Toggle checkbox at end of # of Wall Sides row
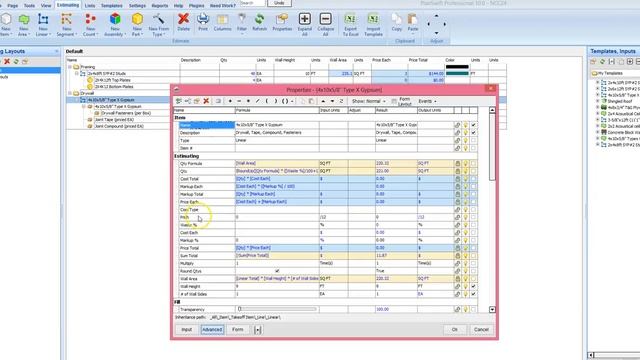This screenshot has height=360, width=640. pyautogui.click(x=473, y=294)
